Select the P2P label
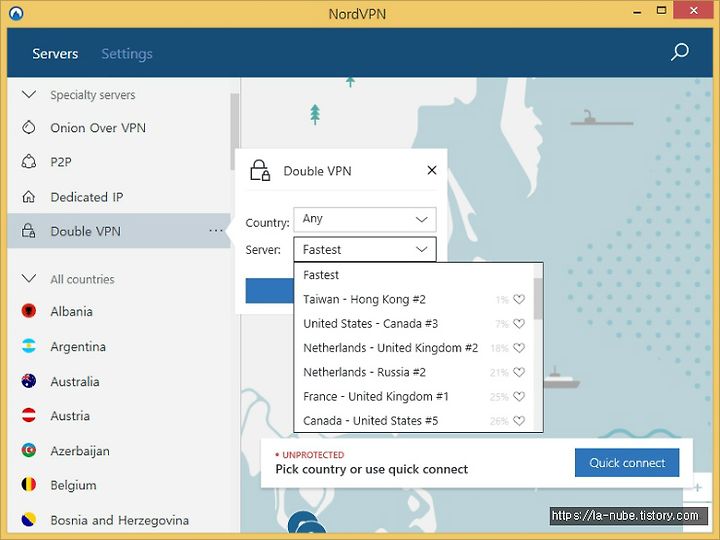Viewport: 720px width, 540px height. pyautogui.click(x=61, y=162)
